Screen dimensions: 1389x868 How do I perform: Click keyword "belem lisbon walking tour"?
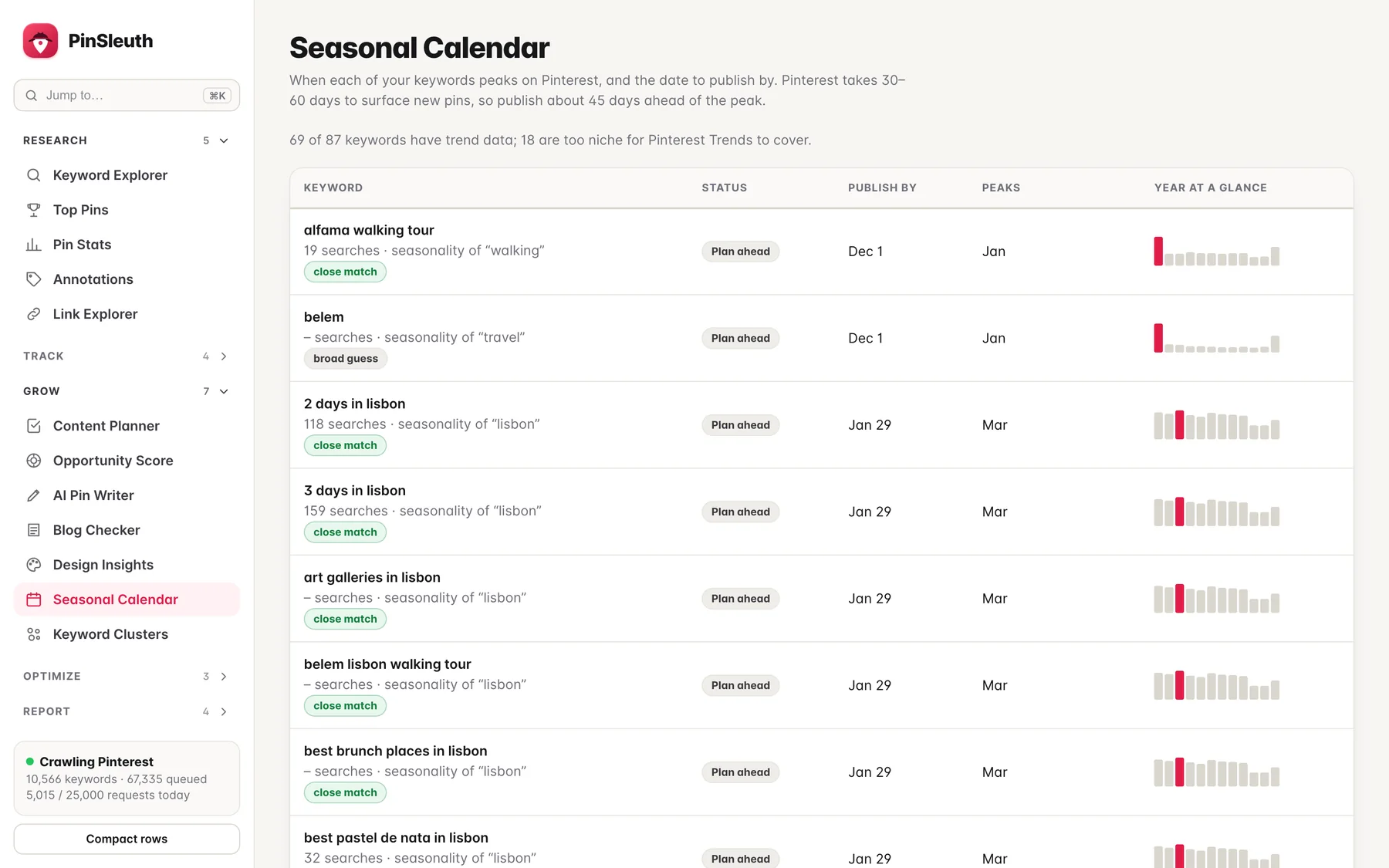pyautogui.click(x=387, y=664)
